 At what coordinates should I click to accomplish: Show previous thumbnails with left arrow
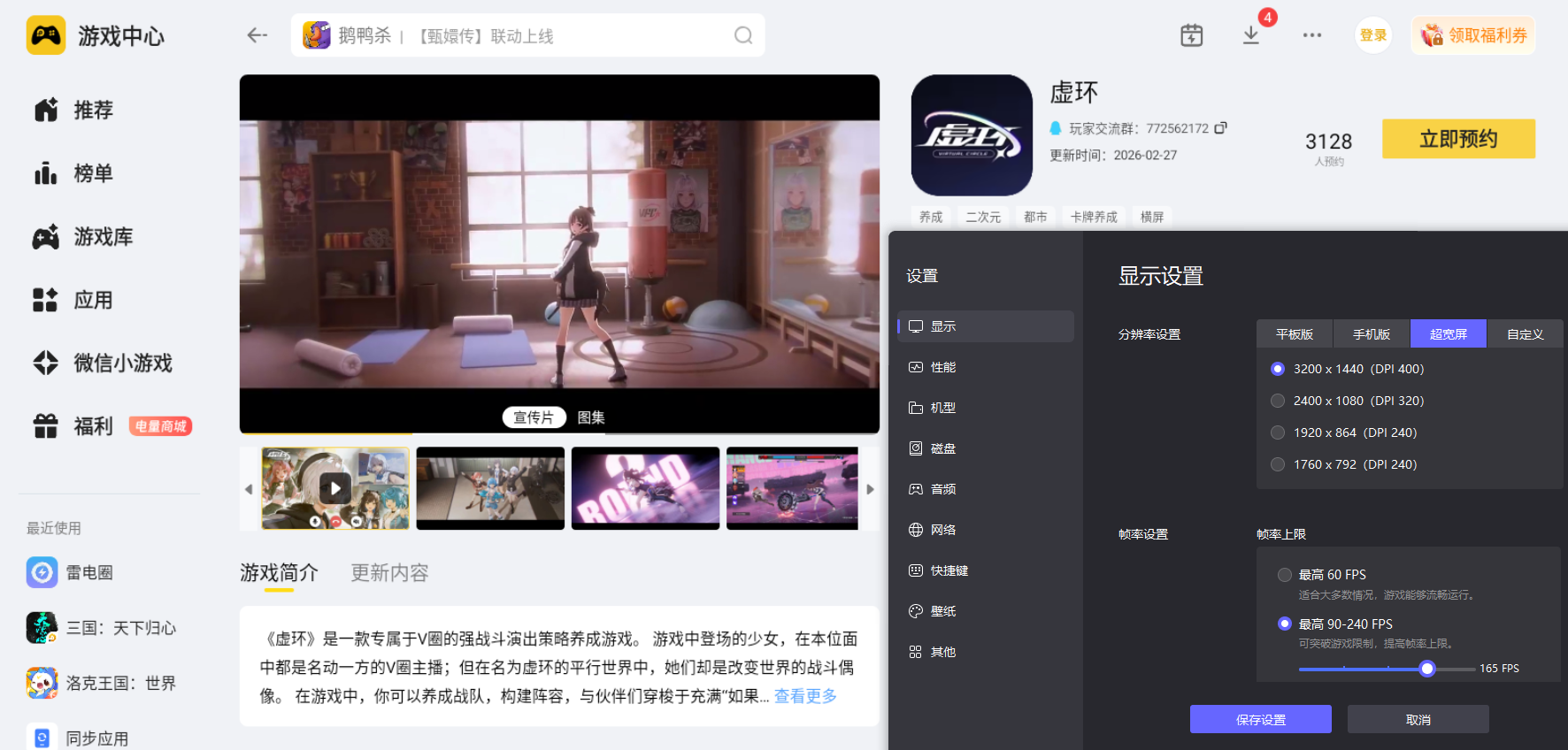click(x=249, y=489)
